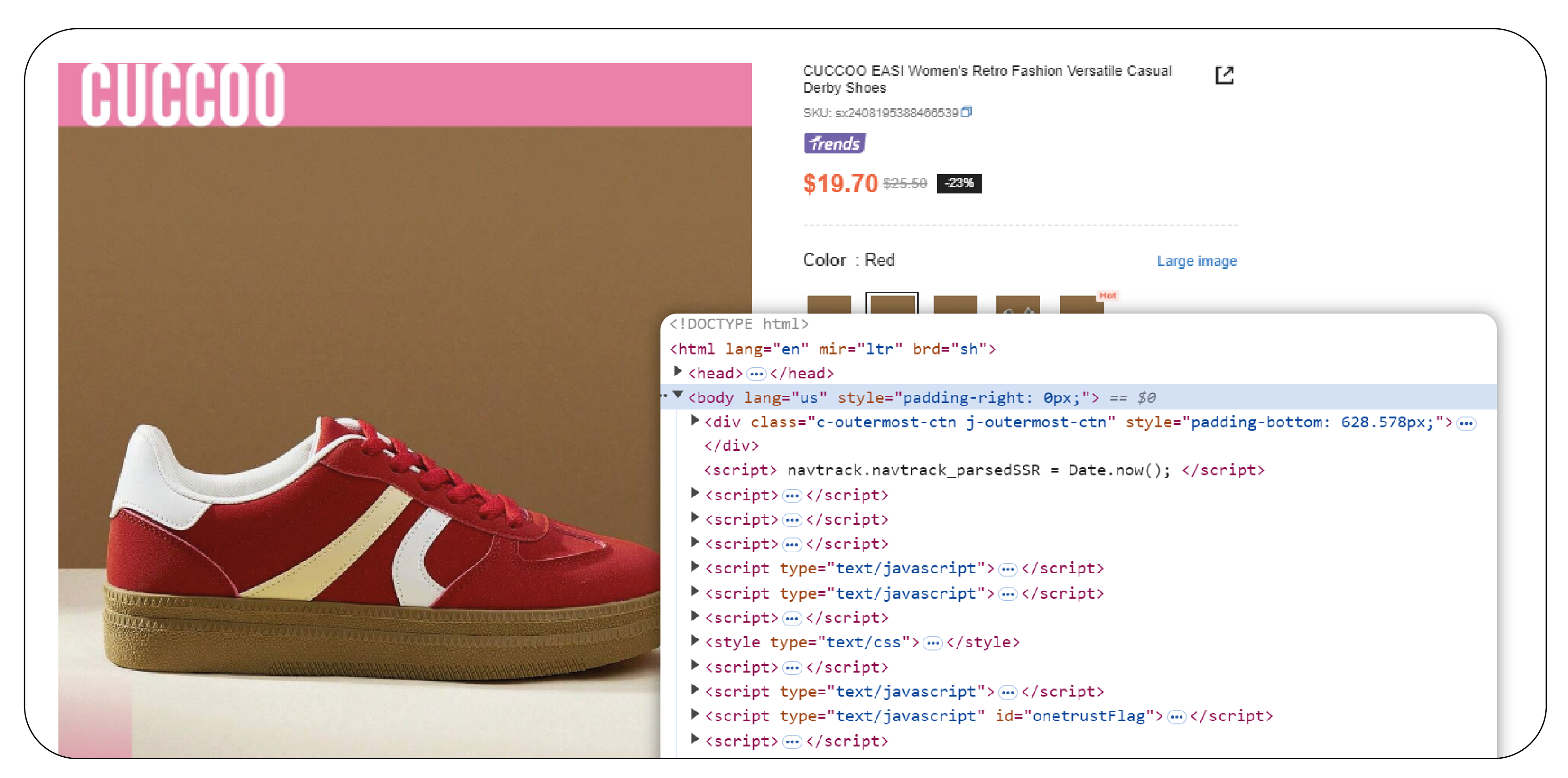This screenshot has width=1568, height=778.
Task: Collapse the body element triangle
Action: point(678,396)
